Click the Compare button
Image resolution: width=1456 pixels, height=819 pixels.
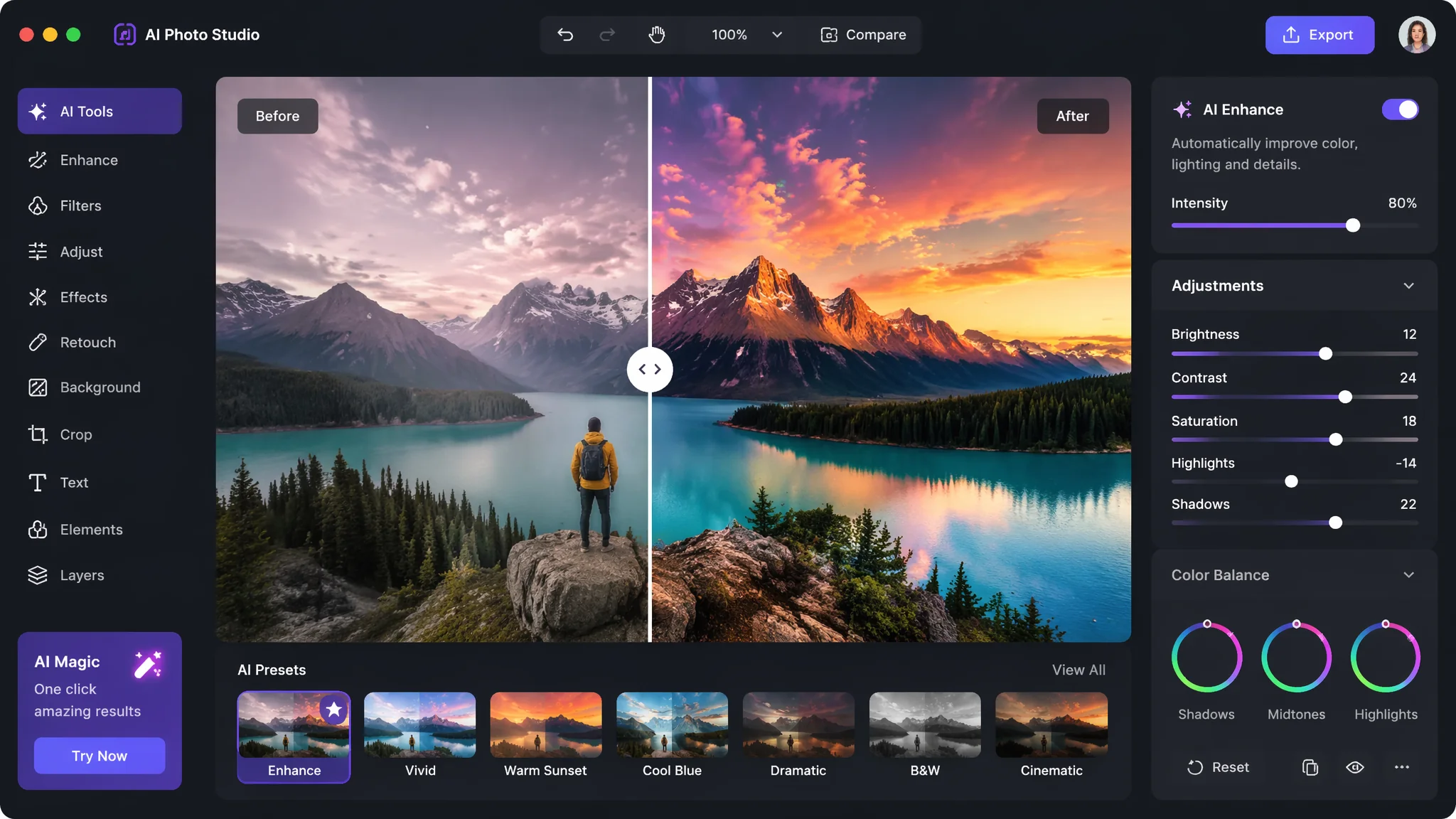tap(863, 35)
